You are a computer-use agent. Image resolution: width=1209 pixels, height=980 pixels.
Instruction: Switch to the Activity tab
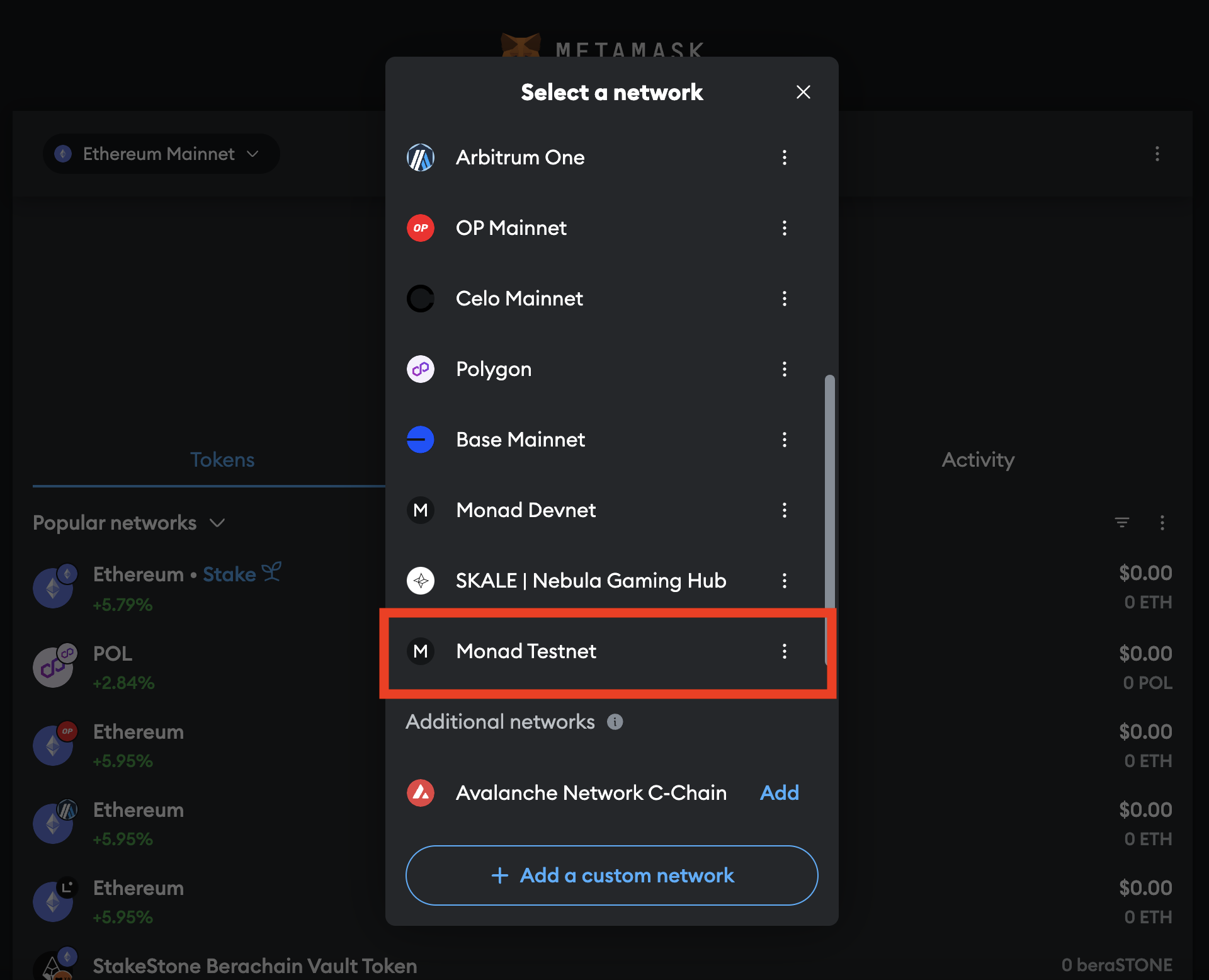pyautogui.click(x=977, y=460)
